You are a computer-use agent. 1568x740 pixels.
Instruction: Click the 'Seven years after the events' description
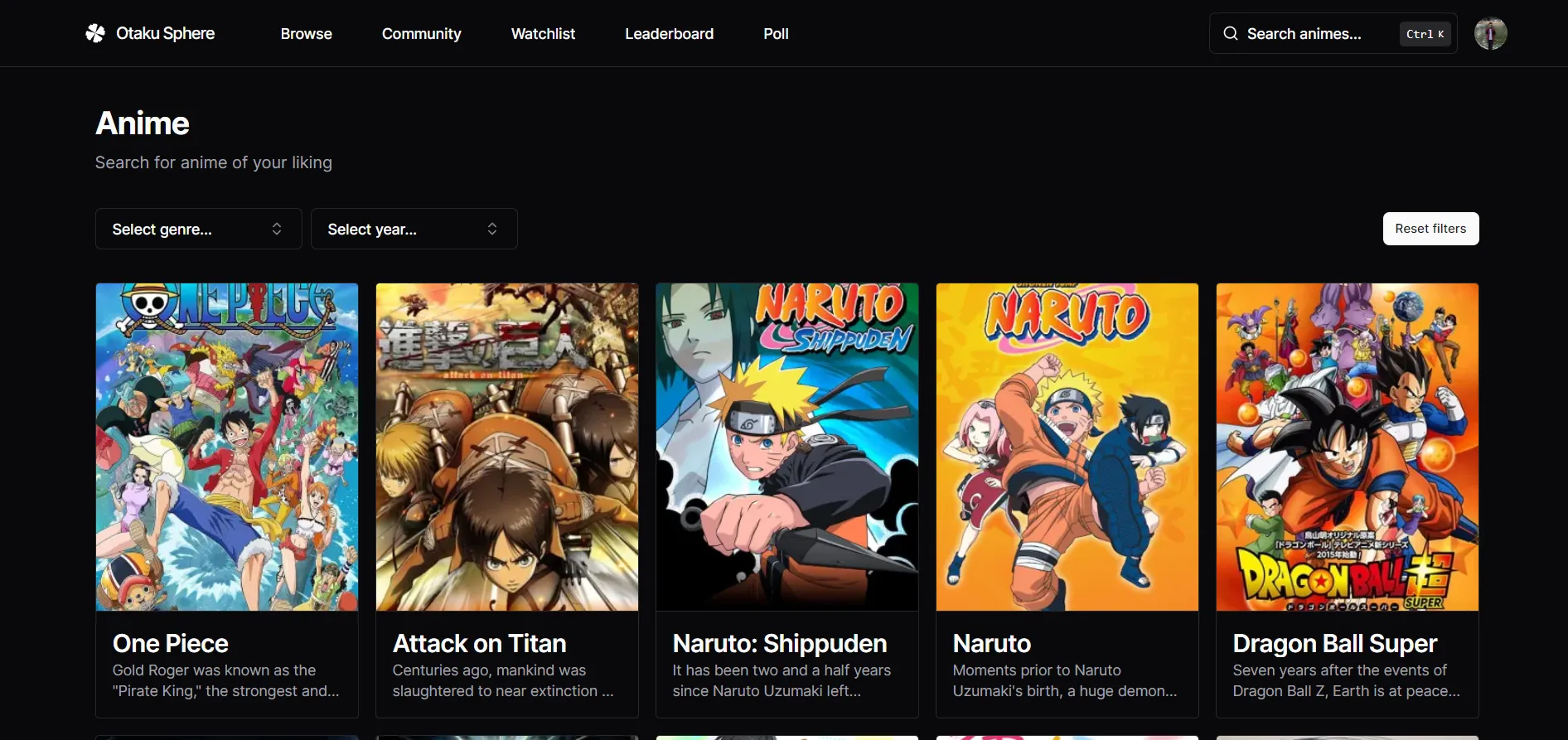tap(1346, 680)
